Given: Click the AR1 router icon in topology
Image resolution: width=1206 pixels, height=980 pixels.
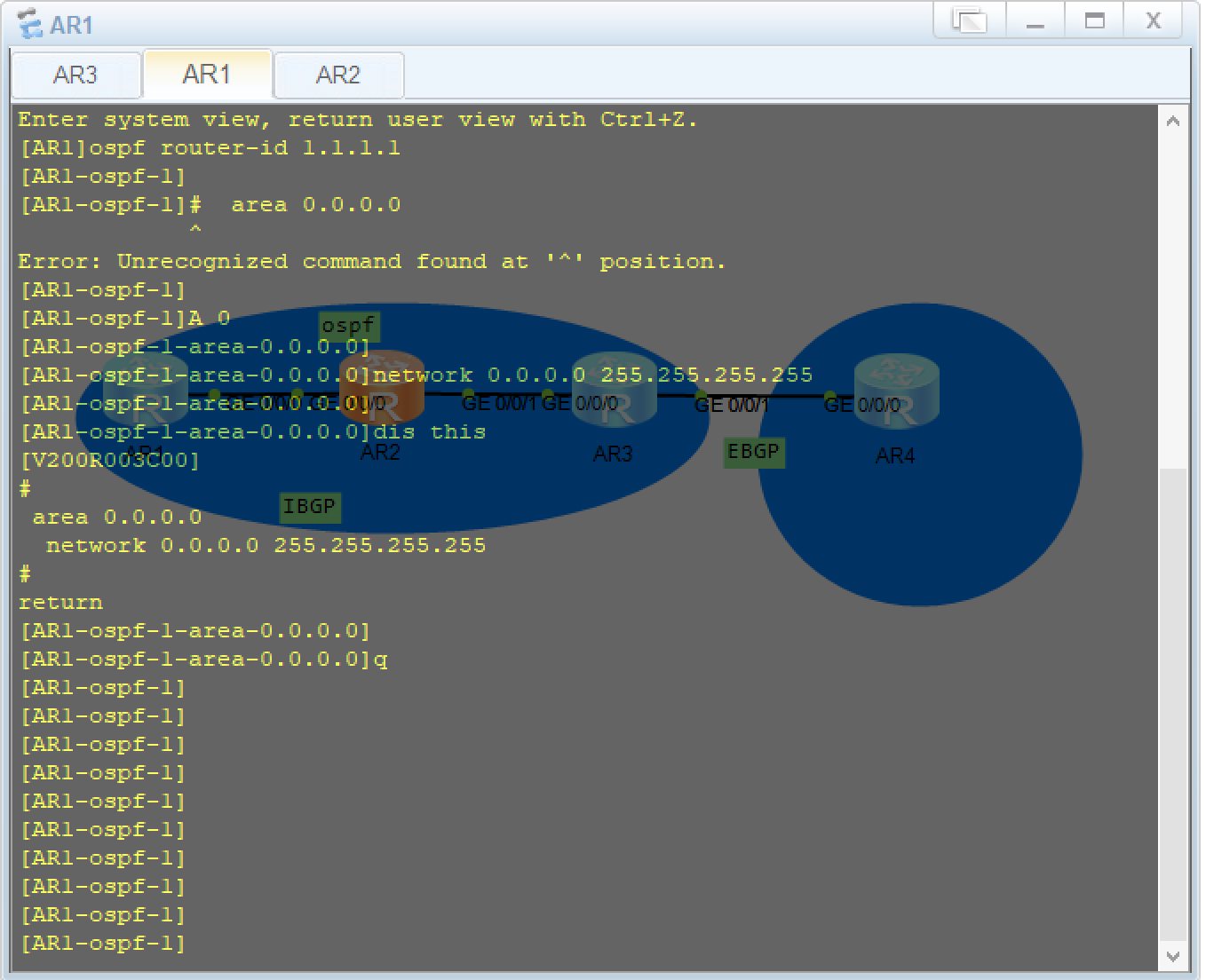Looking at the screenshot, I should pos(146,388).
